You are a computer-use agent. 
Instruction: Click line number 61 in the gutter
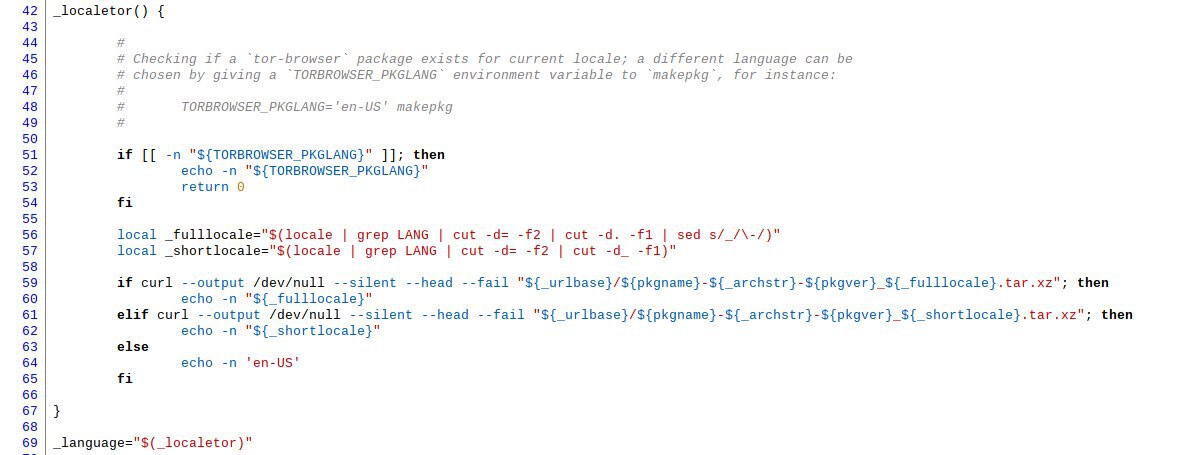[30, 315]
